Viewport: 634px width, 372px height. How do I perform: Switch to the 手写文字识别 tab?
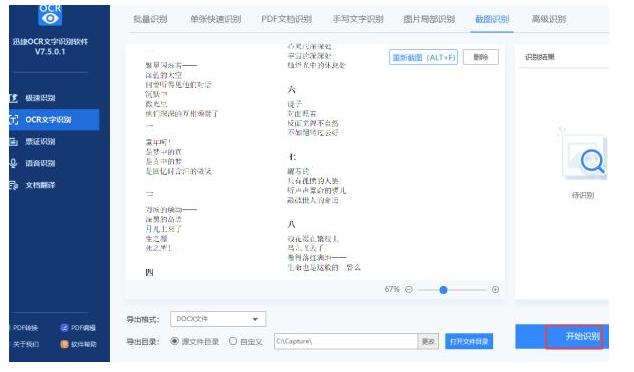tap(358, 19)
